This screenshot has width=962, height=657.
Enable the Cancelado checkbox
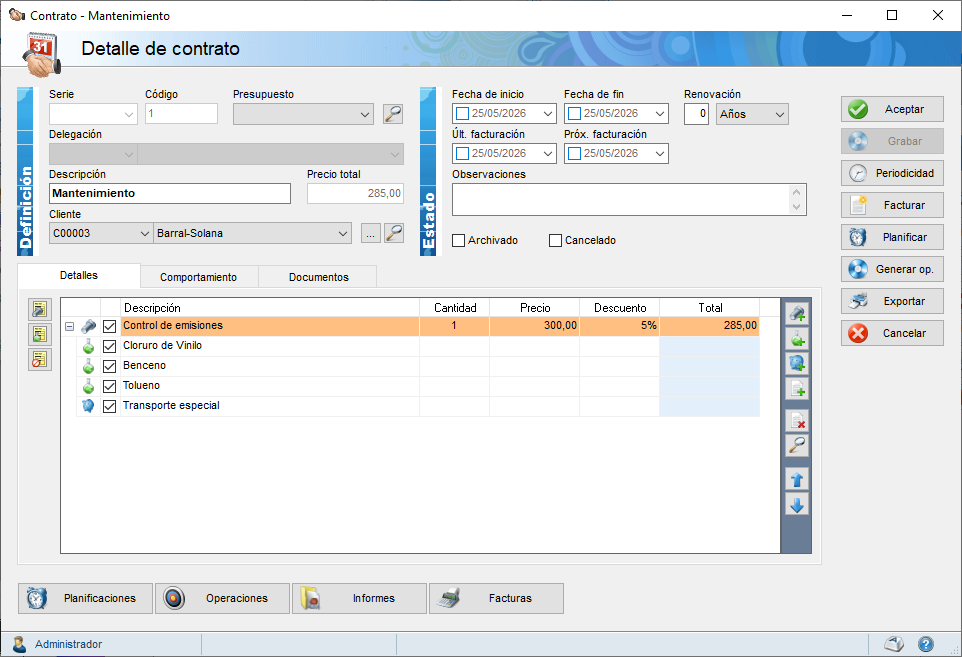[555, 240]
